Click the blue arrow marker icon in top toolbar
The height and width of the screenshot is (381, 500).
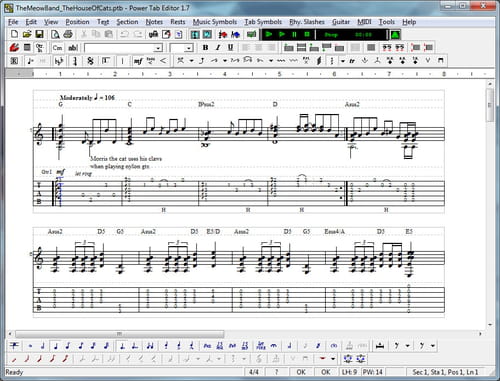(x=236, y=34)
